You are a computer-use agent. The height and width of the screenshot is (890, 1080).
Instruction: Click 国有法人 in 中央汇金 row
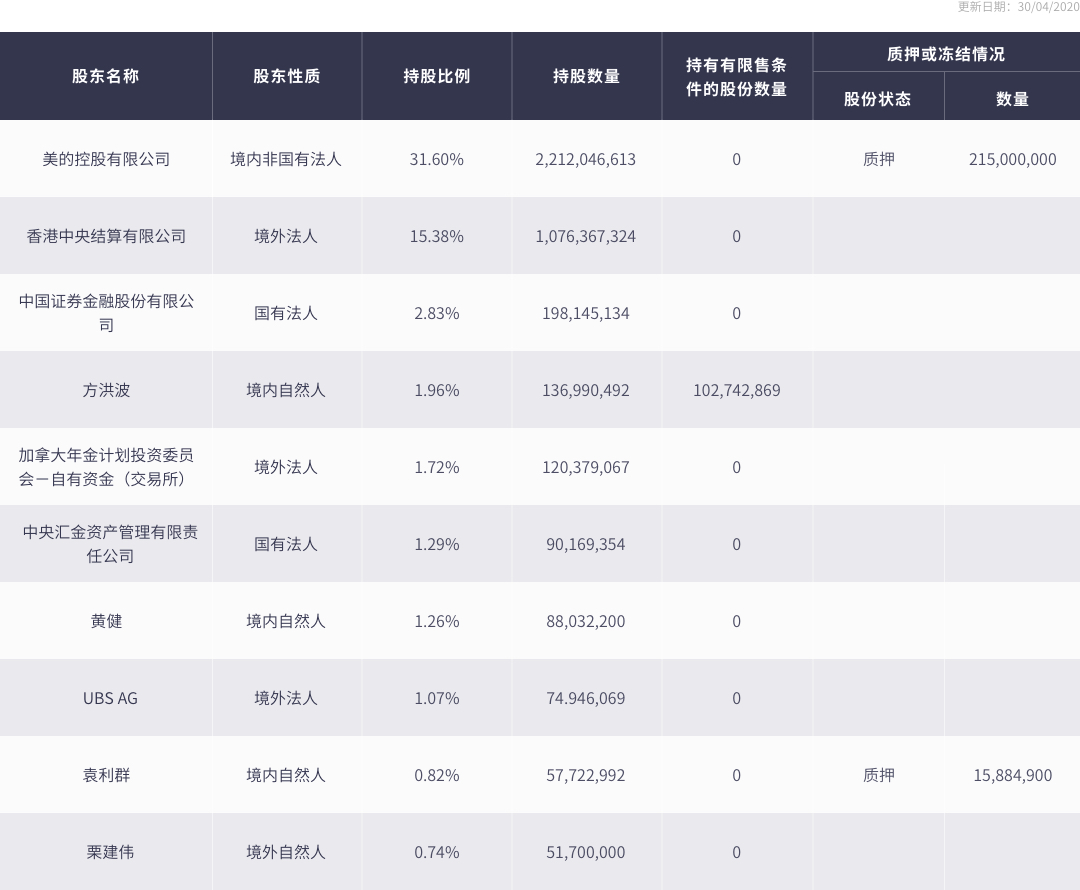pyautogui.click(x=286, y=544)
